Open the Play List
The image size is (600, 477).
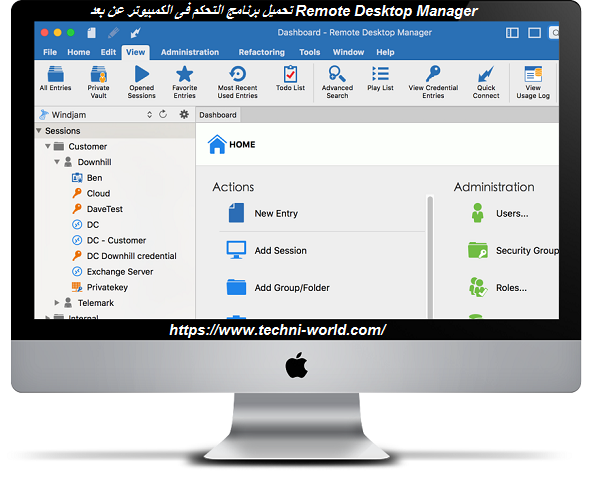pyautogui.click(x=380, y=78)
